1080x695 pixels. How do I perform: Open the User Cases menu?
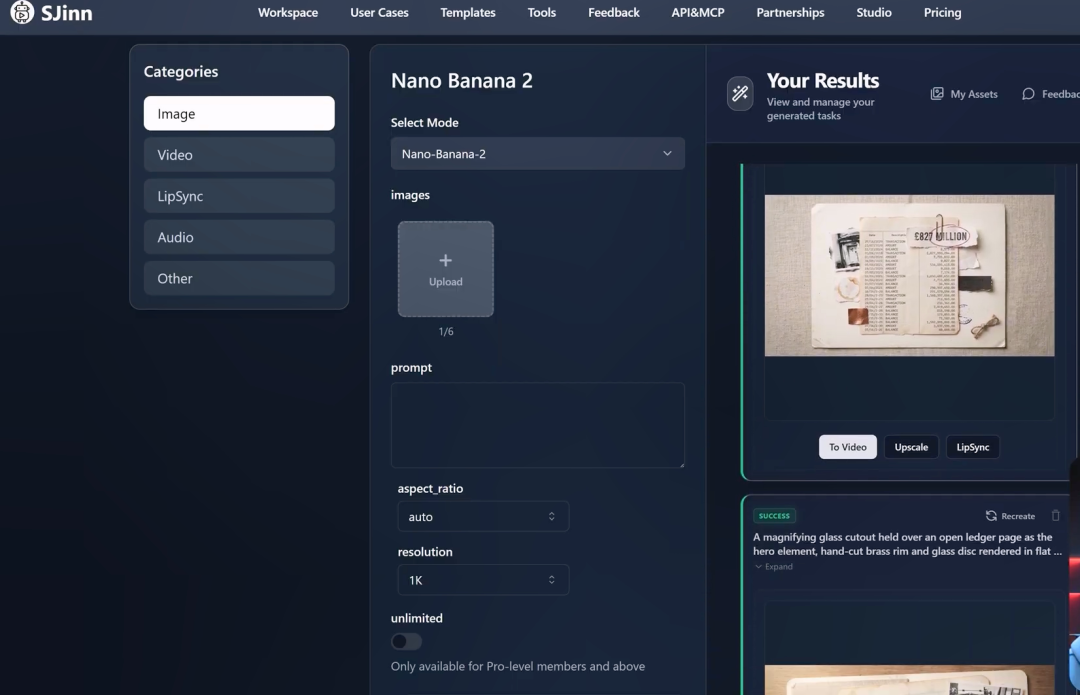(379, 12)
